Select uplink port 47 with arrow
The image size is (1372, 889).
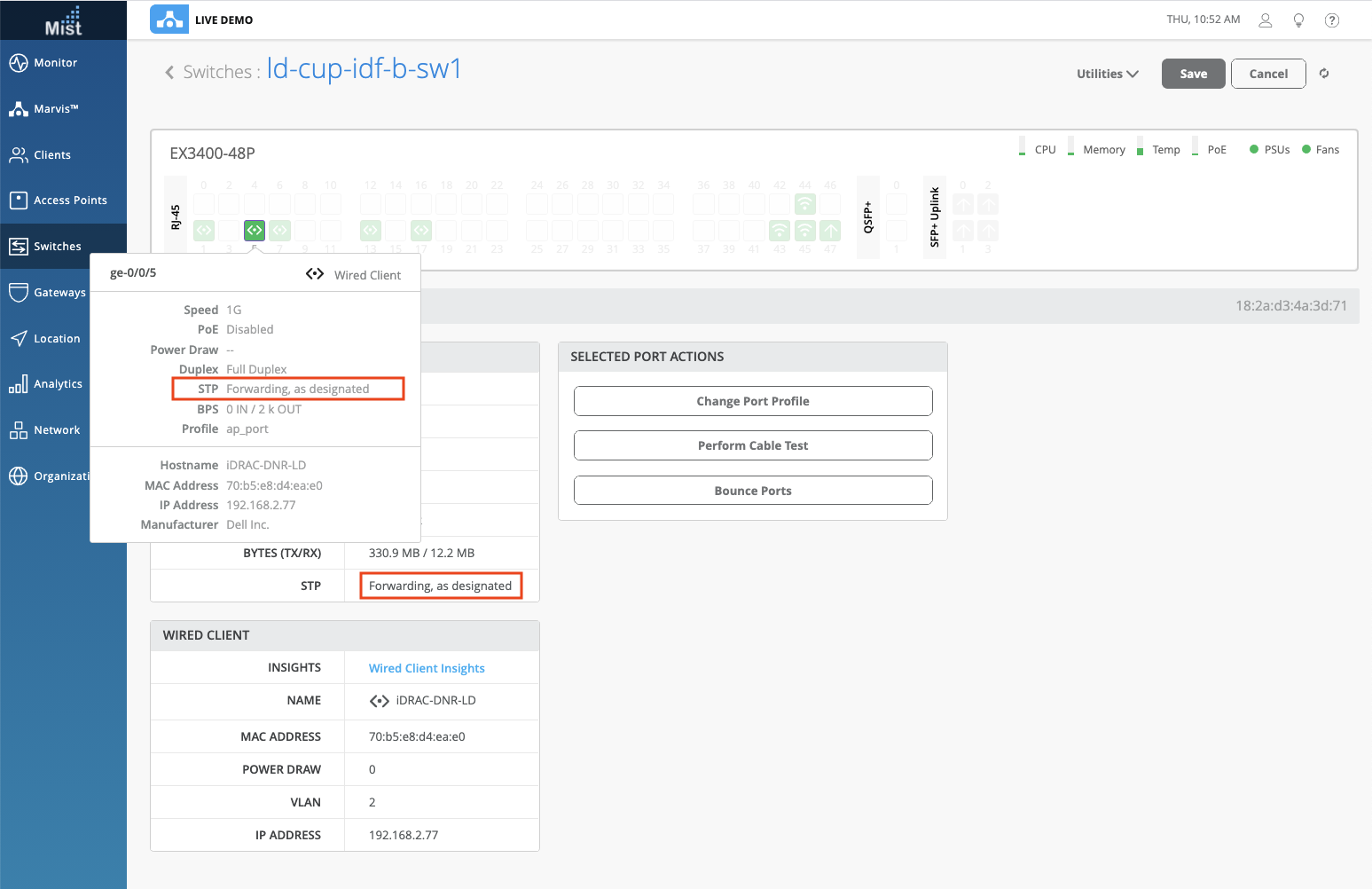[830, 231]
